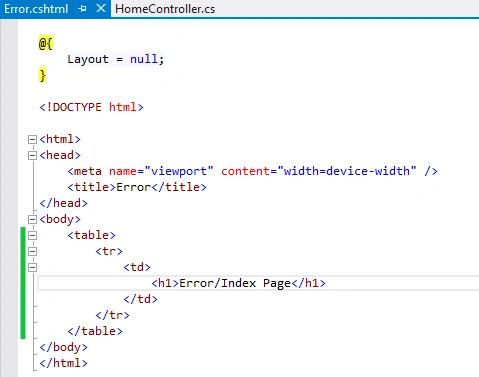The height and width of the screenshot is (377, 479).
Task: Click the closing </html> tag
Action: tap(63, 363)
